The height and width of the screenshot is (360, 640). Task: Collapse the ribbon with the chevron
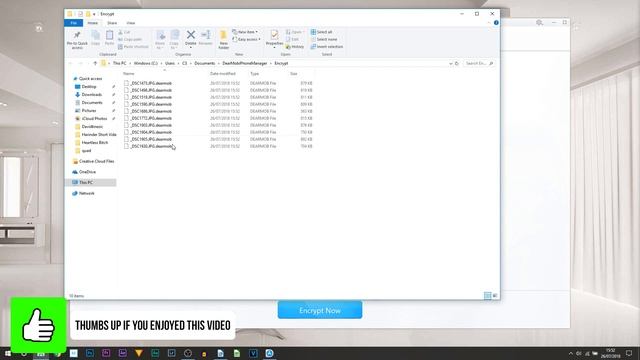pos(489,23)
